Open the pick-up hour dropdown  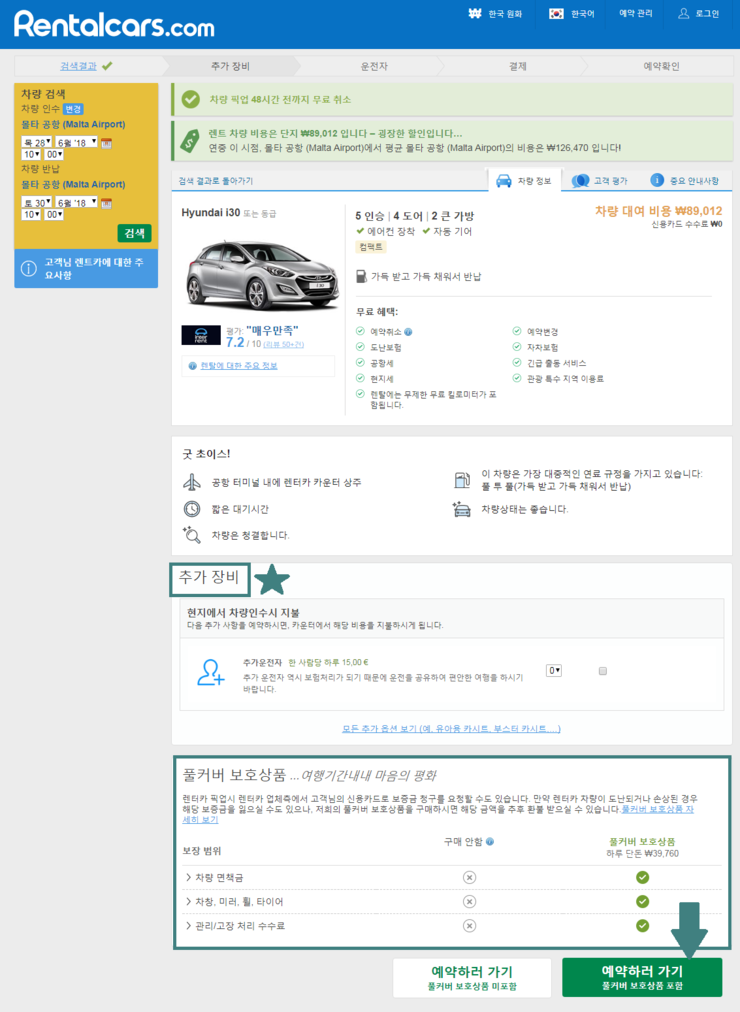(31, 154)
